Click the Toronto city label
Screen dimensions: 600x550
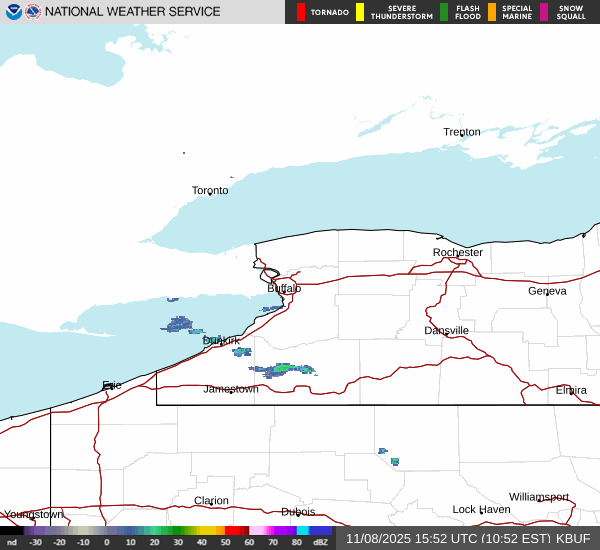coord(210,190)
